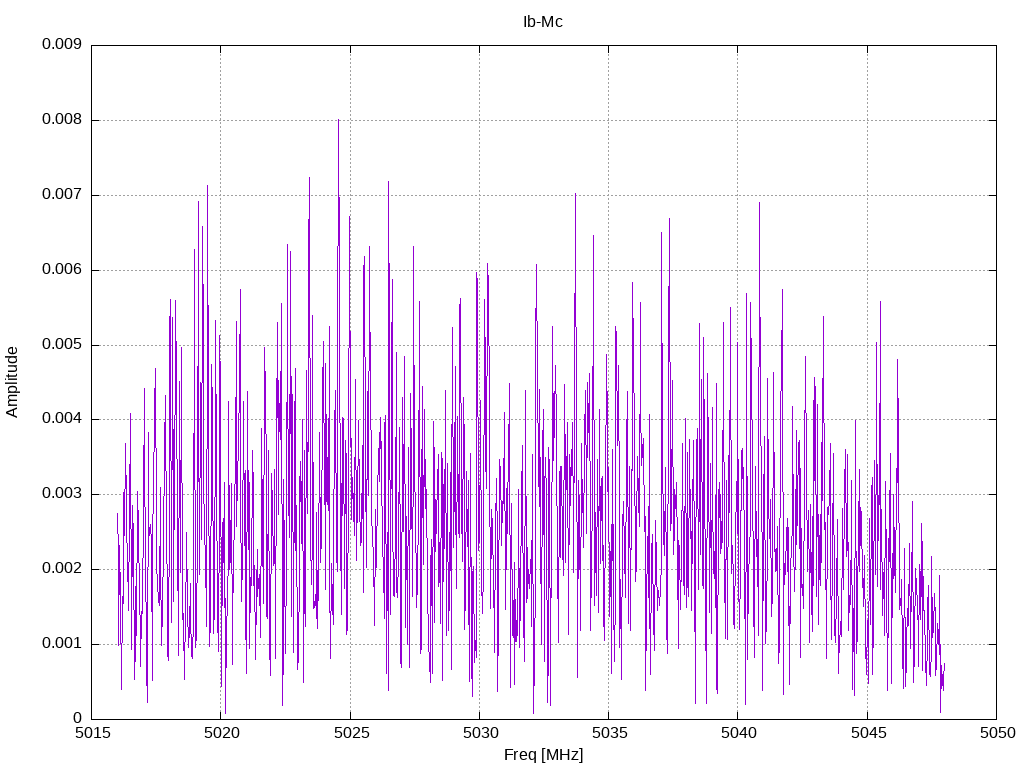
Task: Click the 0.008 y-axis tick label
Action: (x=62, y=120)
